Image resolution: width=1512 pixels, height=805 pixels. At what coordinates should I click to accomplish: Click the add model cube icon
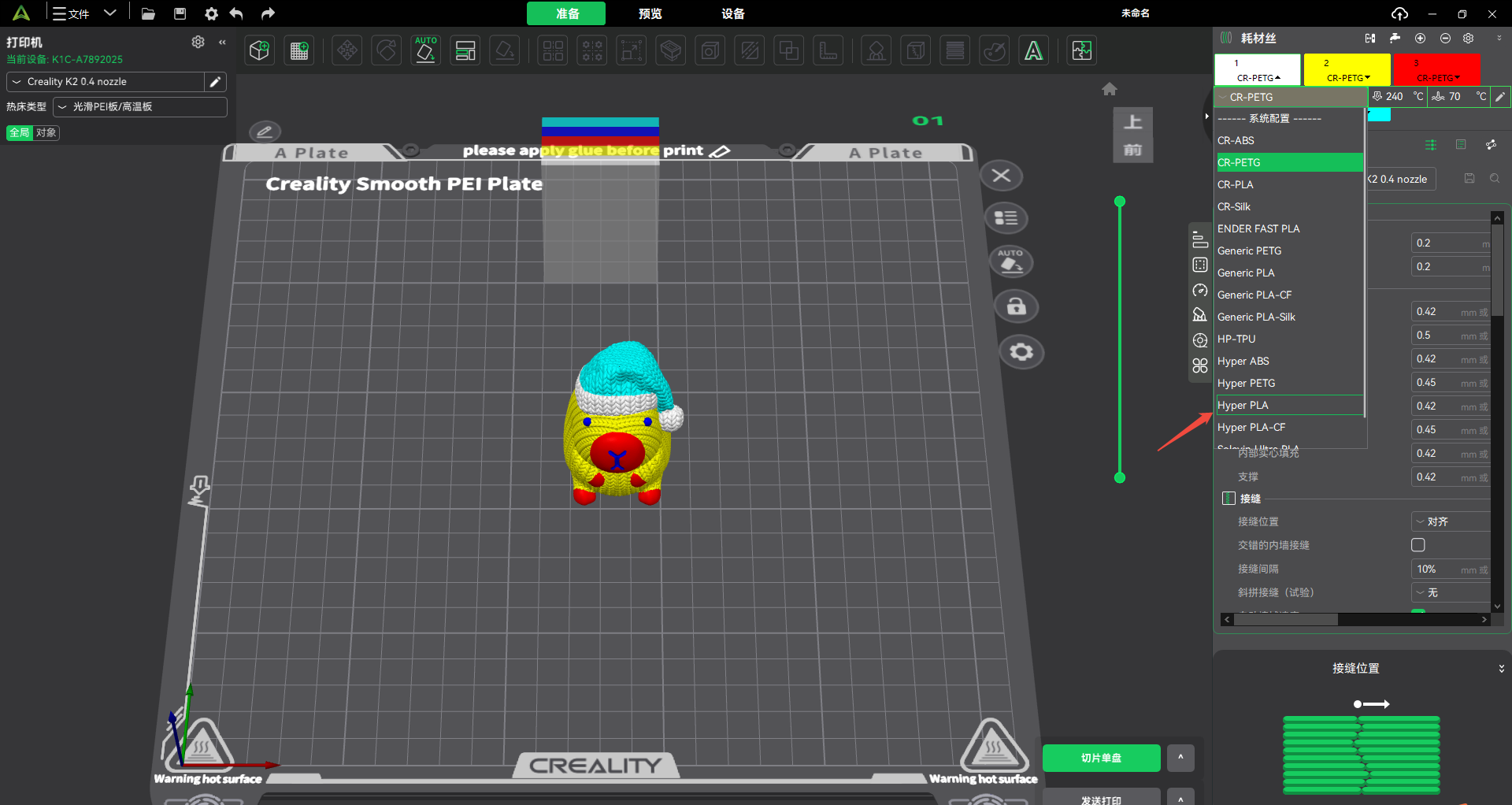260,51
